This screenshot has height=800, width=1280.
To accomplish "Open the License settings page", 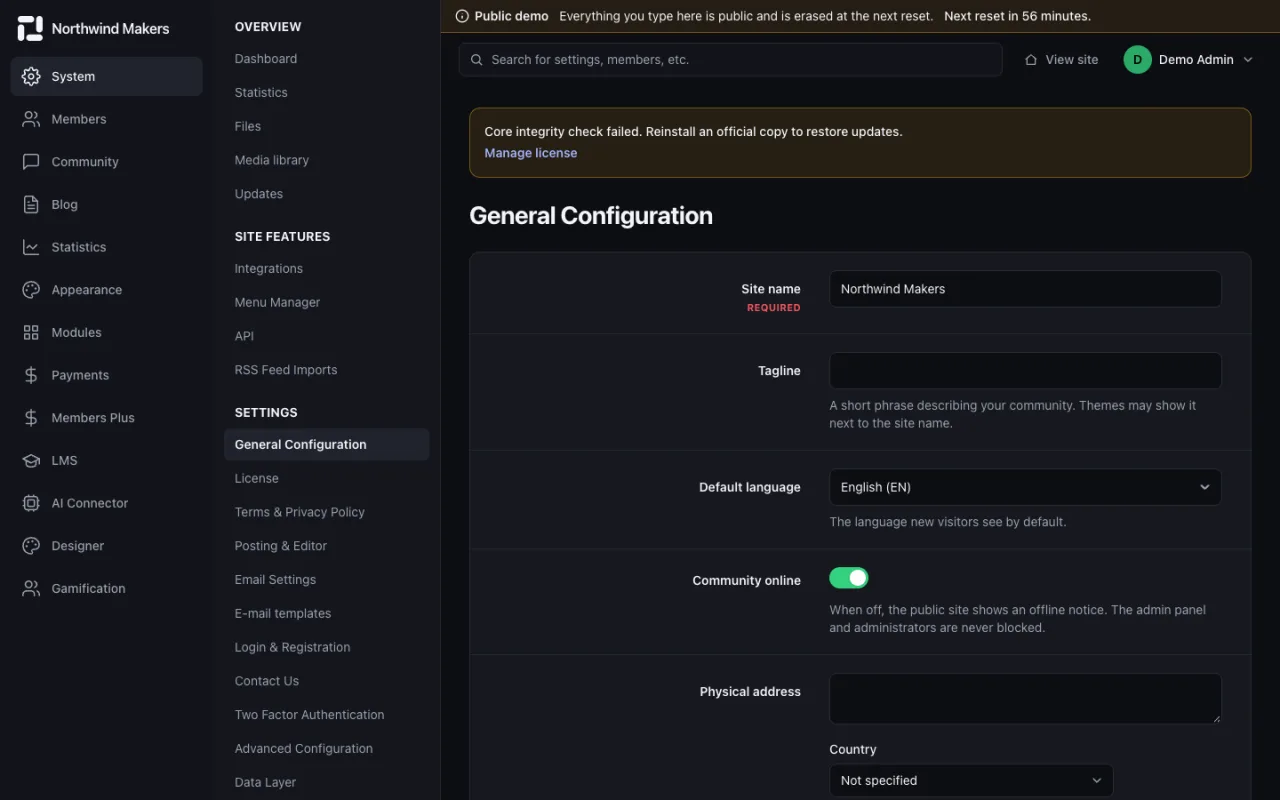I will point(257,478).
